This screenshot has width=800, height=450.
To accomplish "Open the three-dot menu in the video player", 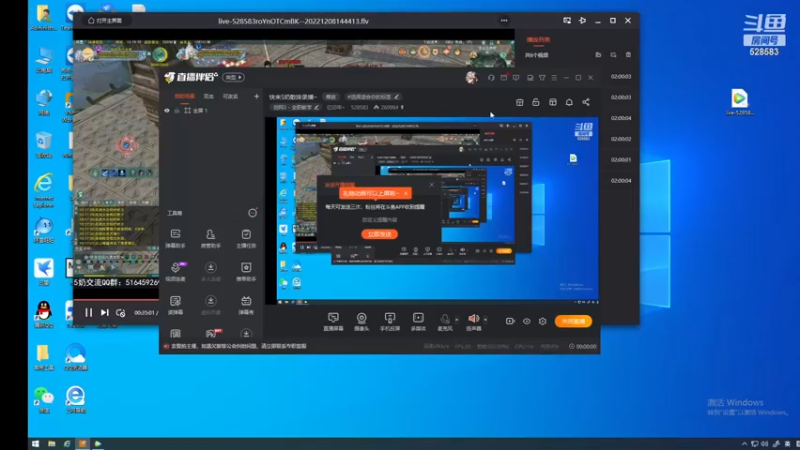I will (x=504, y=20).
